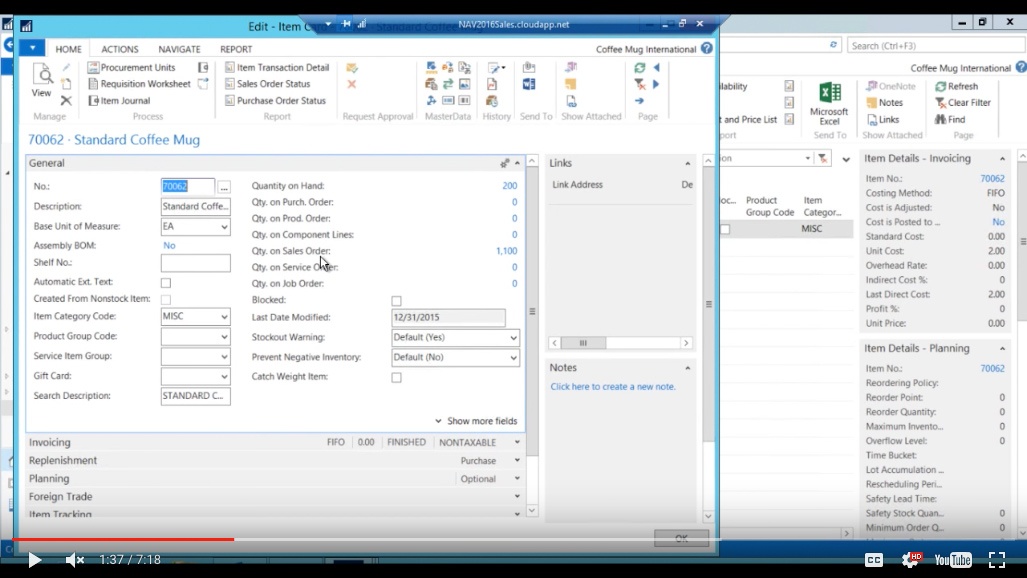Click Notes in the background window ribbon
The image size is (1027, 578).
(x=884, y=103)
